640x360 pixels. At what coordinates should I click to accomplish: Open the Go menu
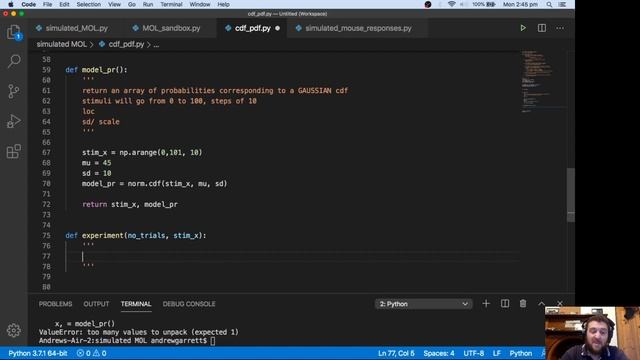coord(131,4)
